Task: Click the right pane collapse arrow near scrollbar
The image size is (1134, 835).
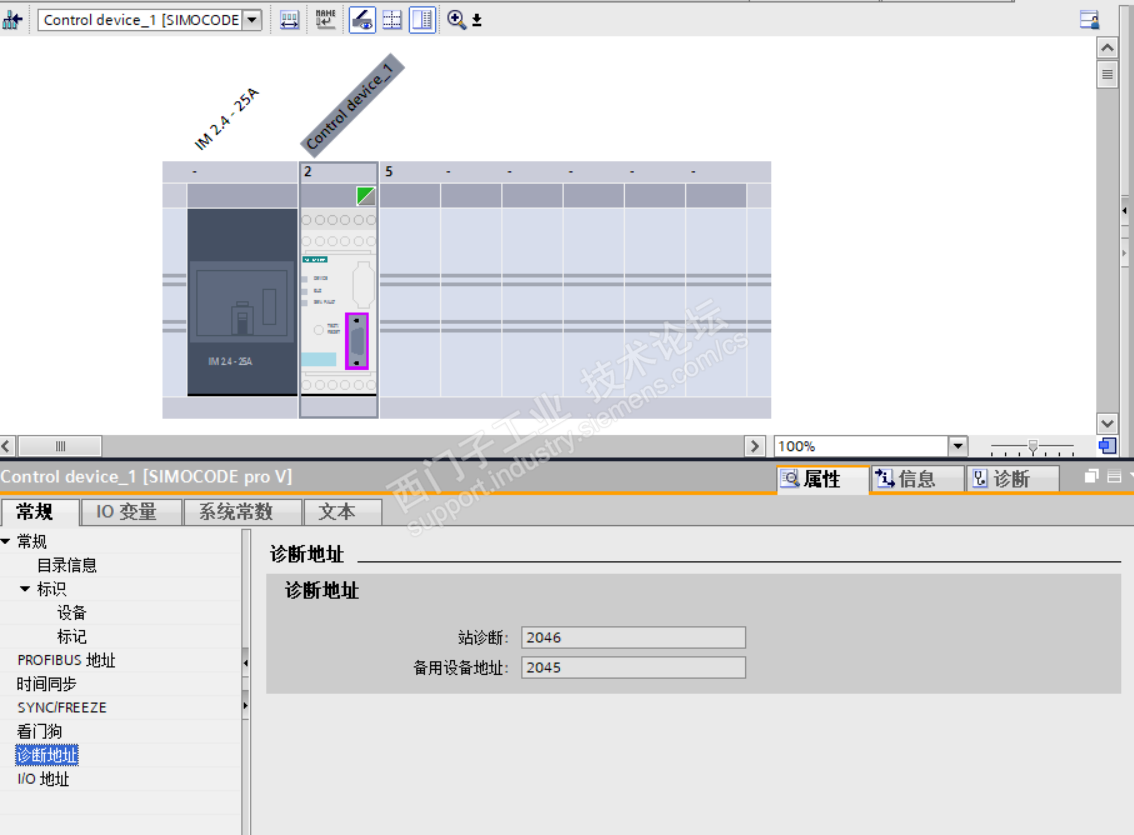Action: pos(1125,211)
